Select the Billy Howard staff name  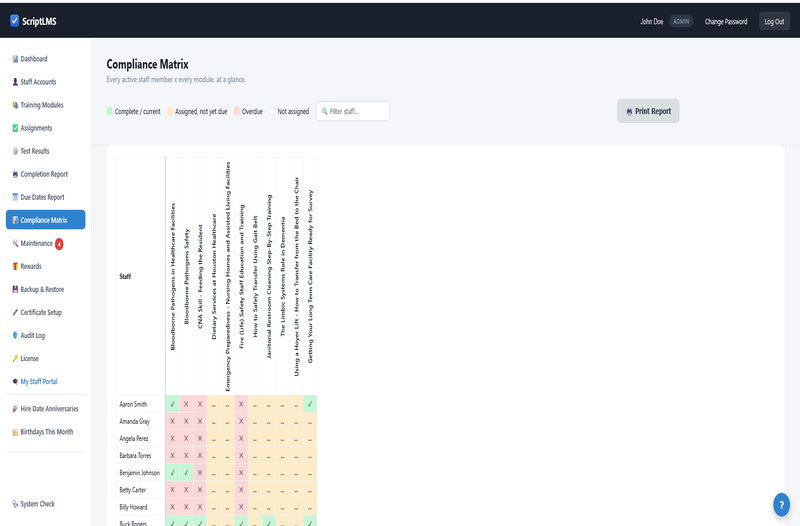tap(133, 507)
